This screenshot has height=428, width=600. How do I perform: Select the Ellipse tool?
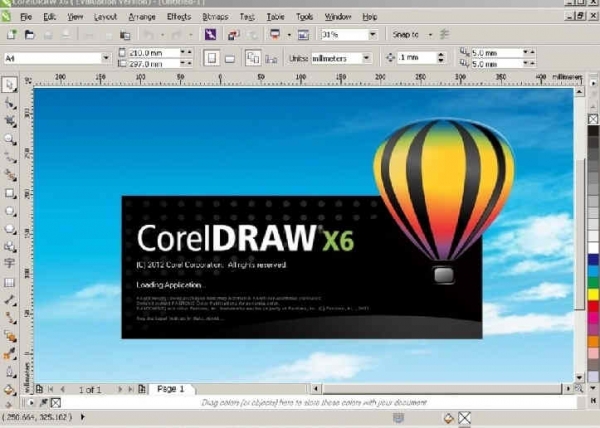[x=10, y=211]
